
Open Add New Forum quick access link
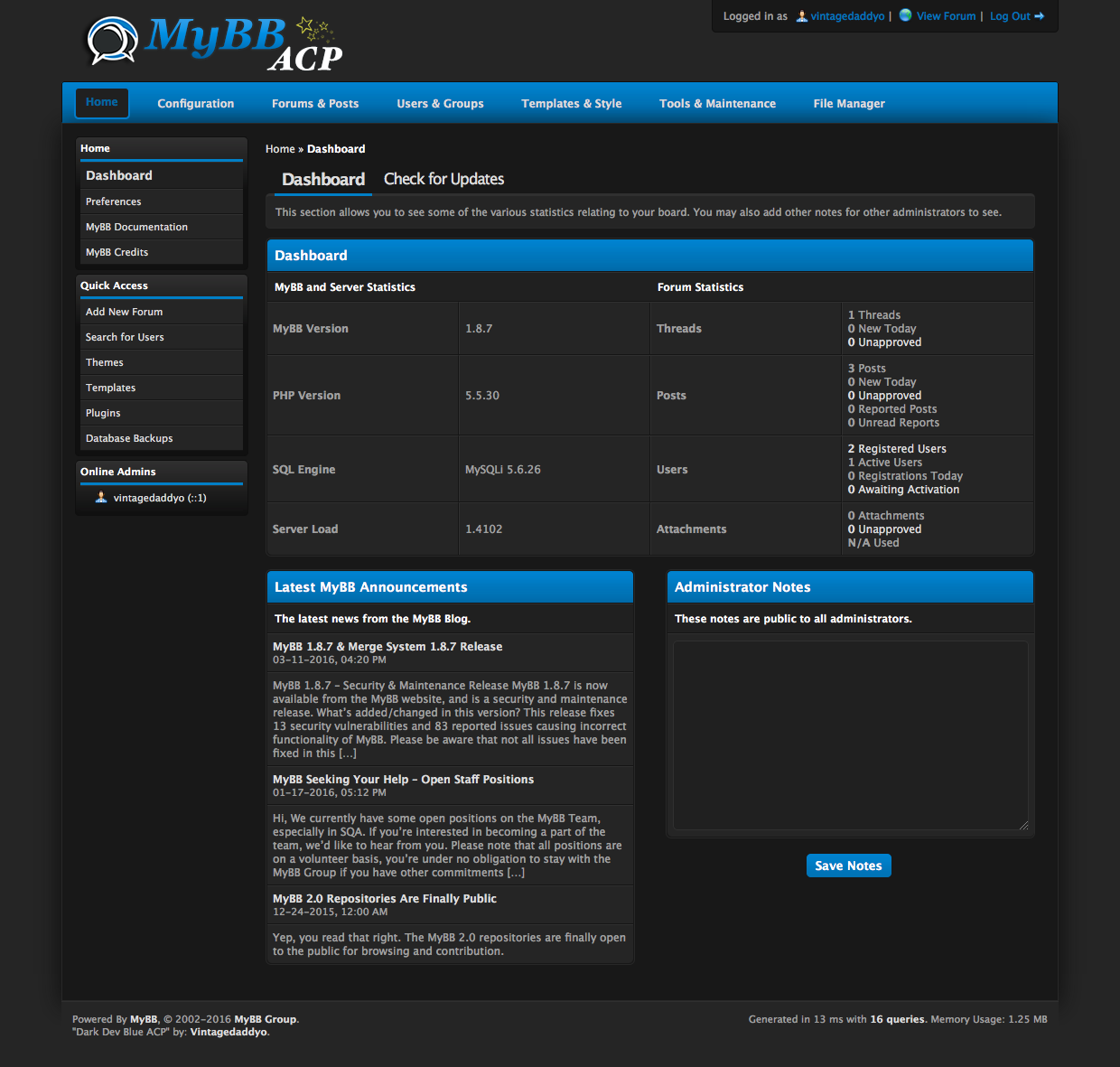pyautogui.click(x=125, y=312)
